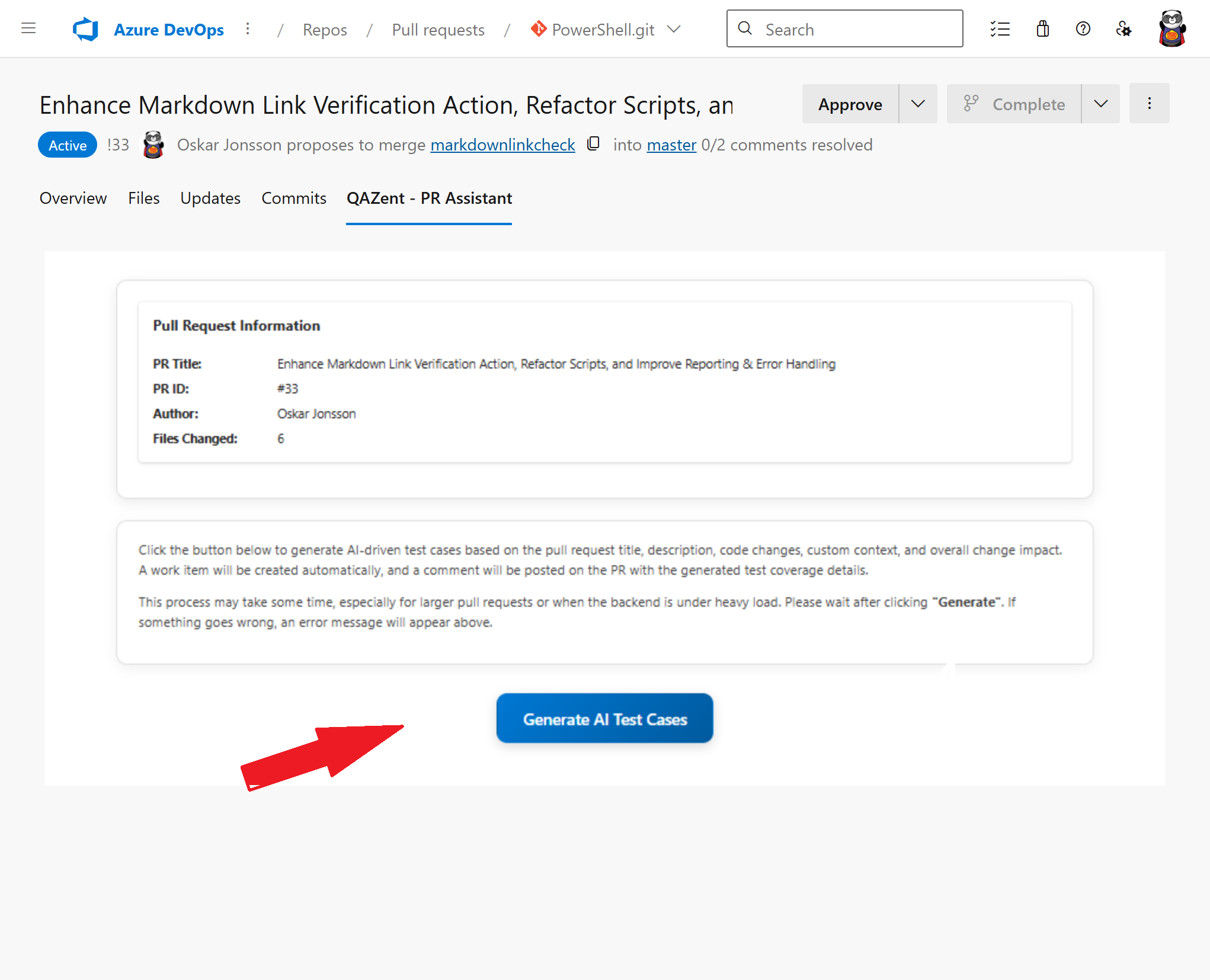Open the Help question mark icon

click(x=1083, y=28)
